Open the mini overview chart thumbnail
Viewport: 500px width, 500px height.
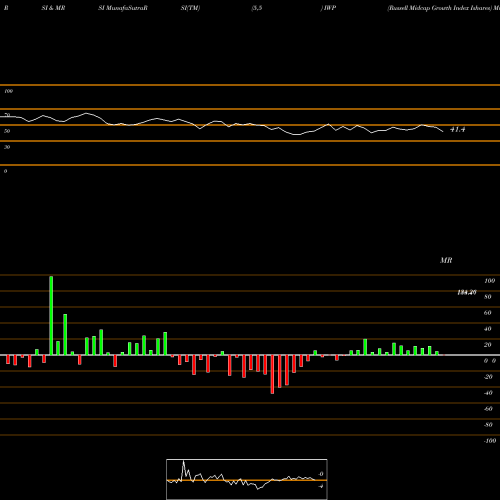247,479
